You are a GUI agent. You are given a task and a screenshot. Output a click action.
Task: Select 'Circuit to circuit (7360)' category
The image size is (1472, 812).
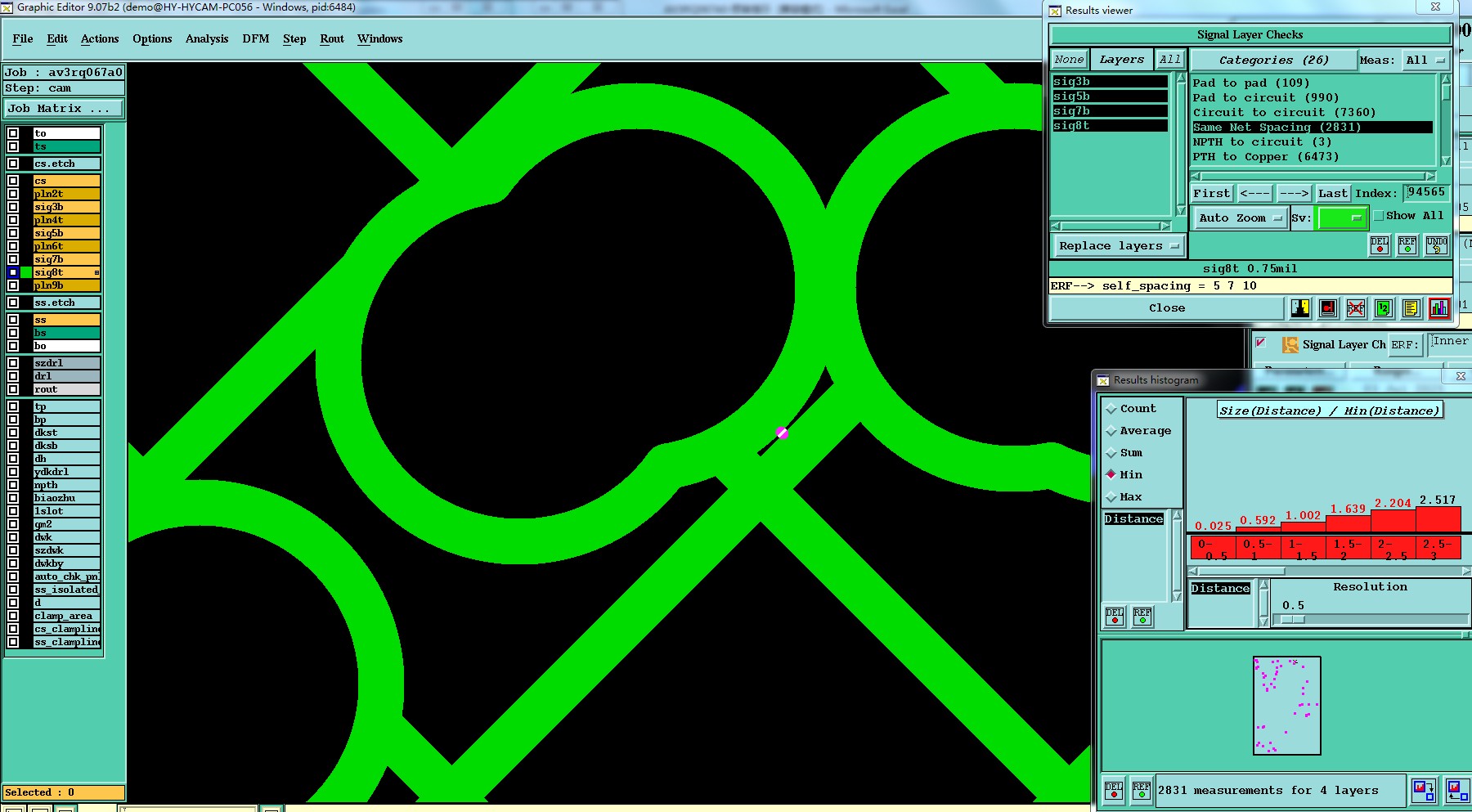[x=1283, y=113]
